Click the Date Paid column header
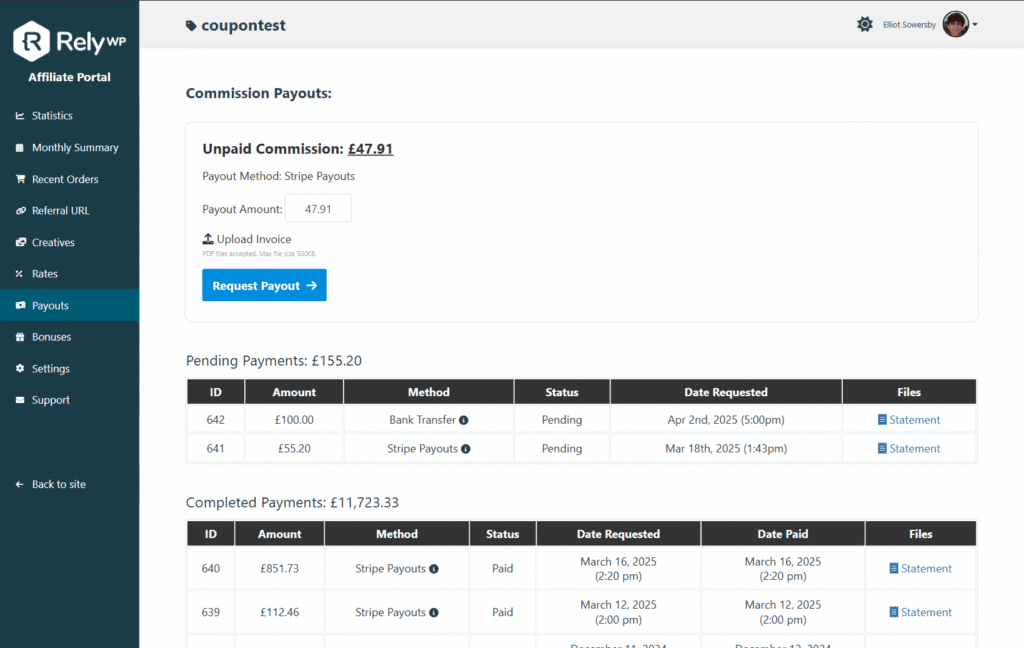Image resolution: width=1024 pixels, height=648 pixels. [782, 534]
